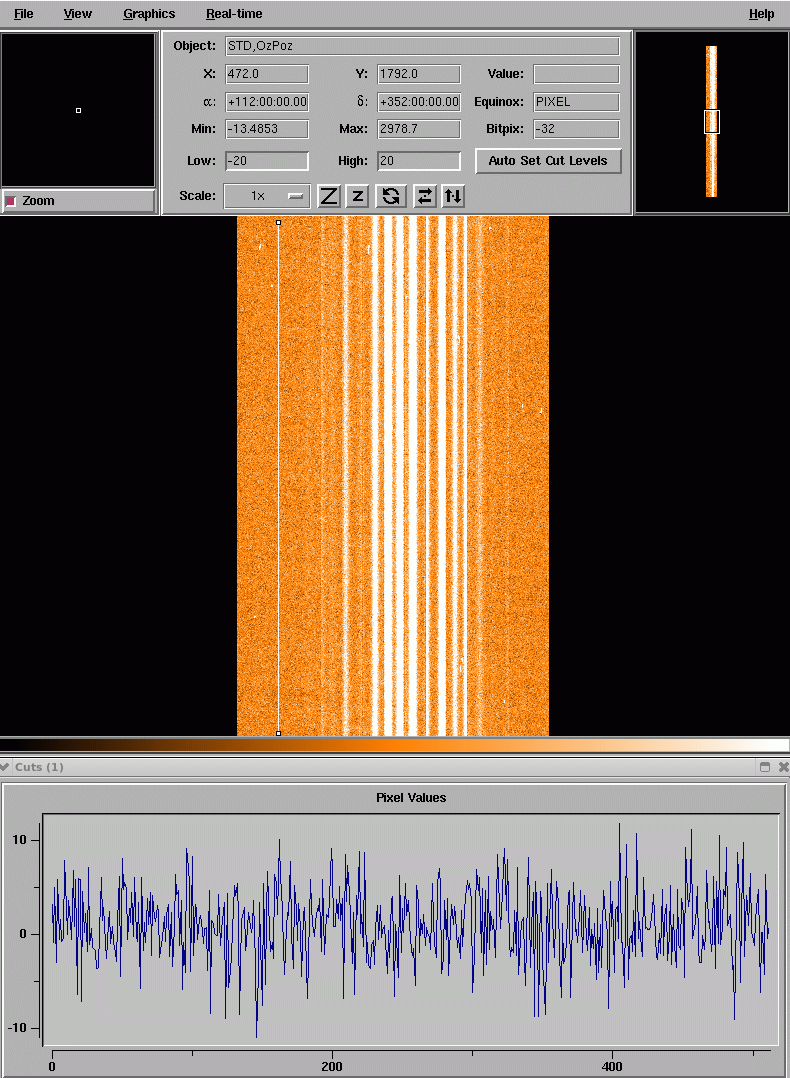The image size is (790, 1078).
Task: Toggle the Zoom window checkbox
Action: (x=12, y=201)
